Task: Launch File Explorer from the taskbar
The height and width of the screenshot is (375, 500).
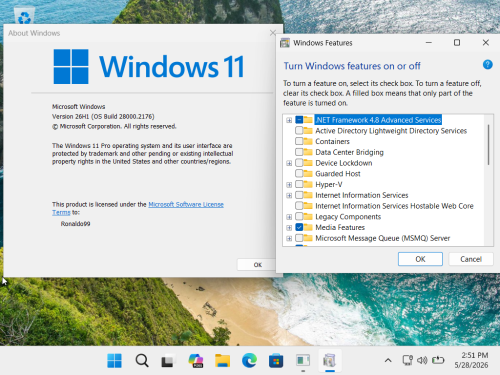Action: tap(222, 361)
